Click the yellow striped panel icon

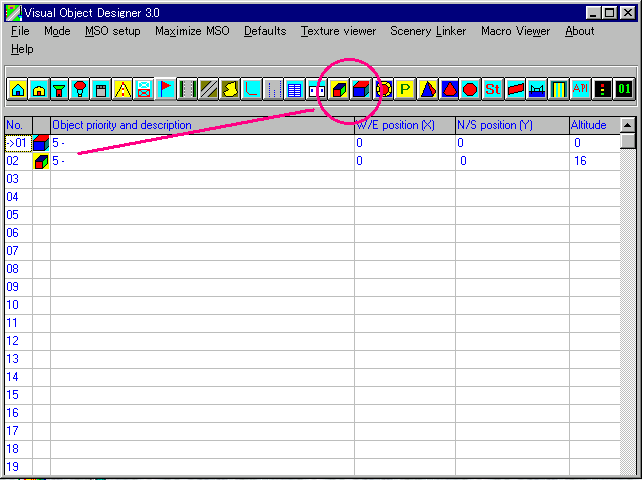(558, 89)
